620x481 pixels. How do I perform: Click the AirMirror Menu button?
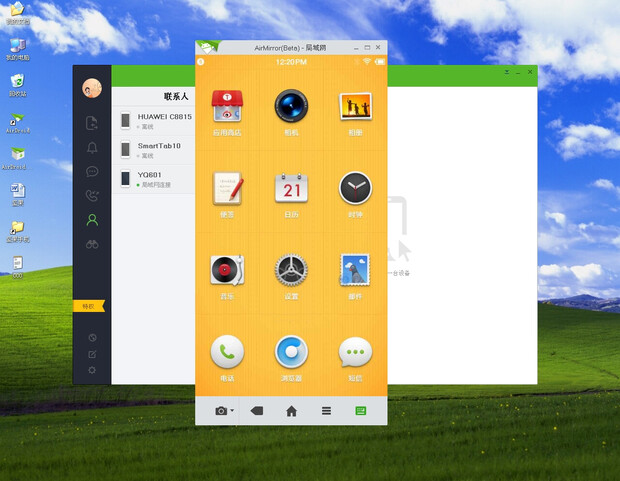tap(326, 411)
